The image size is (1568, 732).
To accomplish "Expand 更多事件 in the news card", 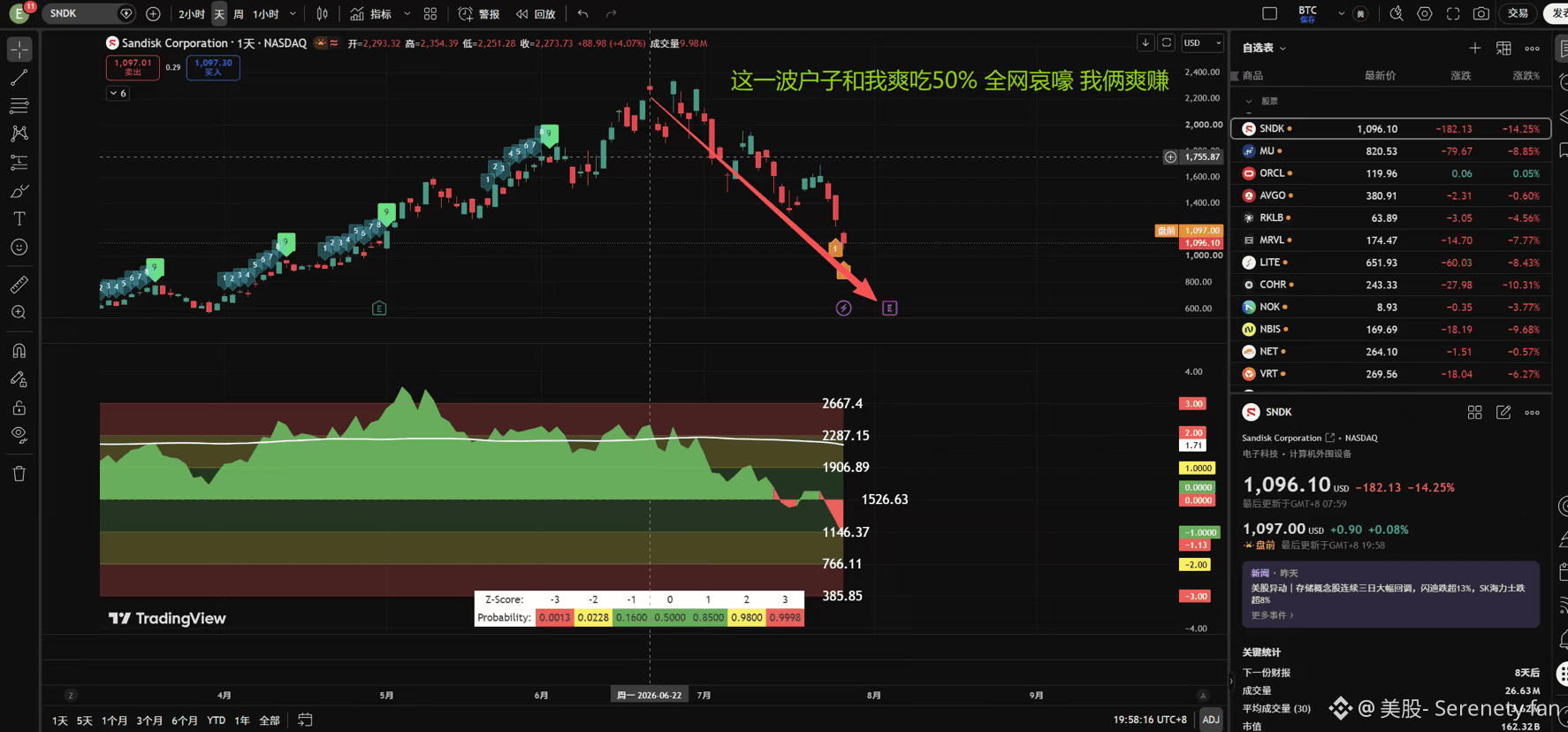I will pos(1272,615).
